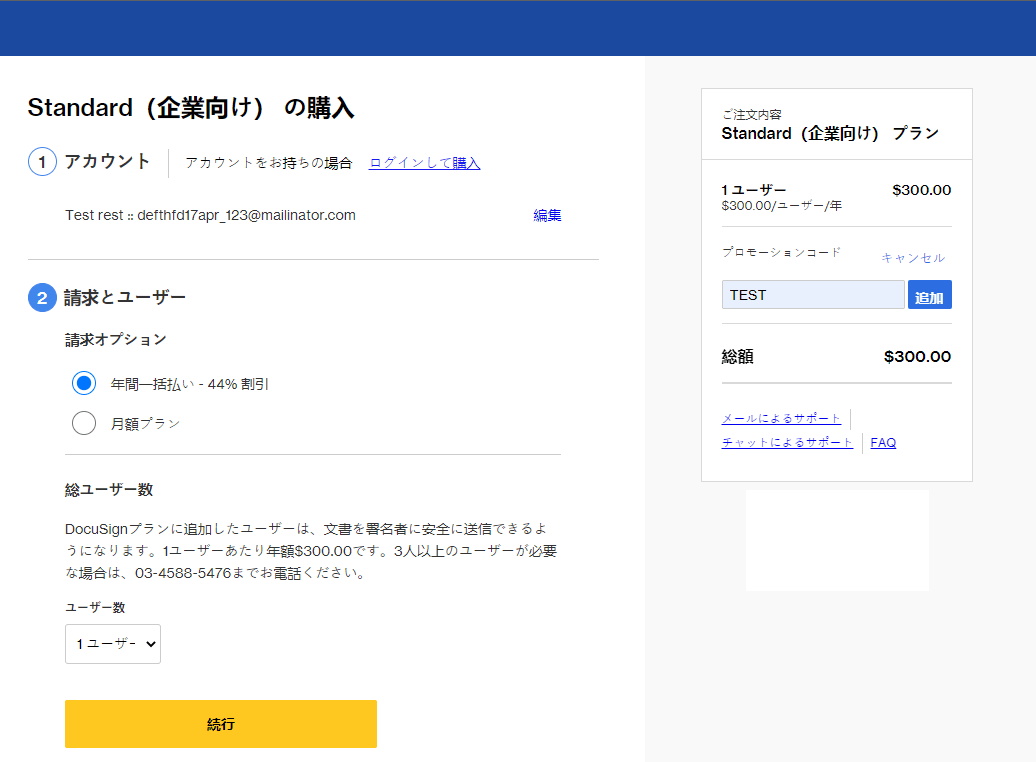
Task: Open the ユーザー数 dropdown
Action: pyautogui.click(x=113, y=644)
